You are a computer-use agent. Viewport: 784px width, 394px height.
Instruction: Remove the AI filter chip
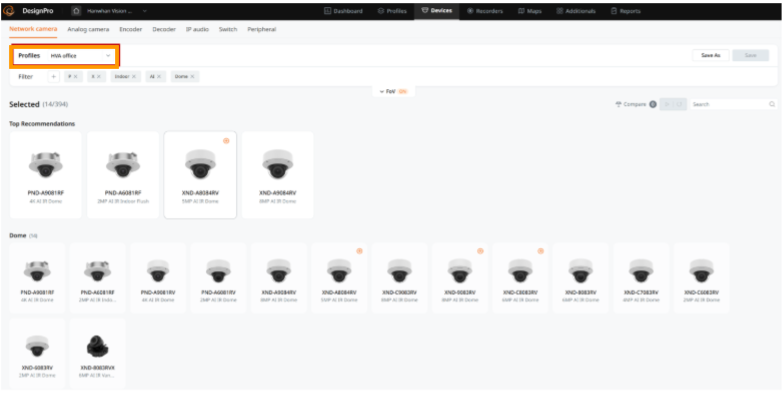158,76
